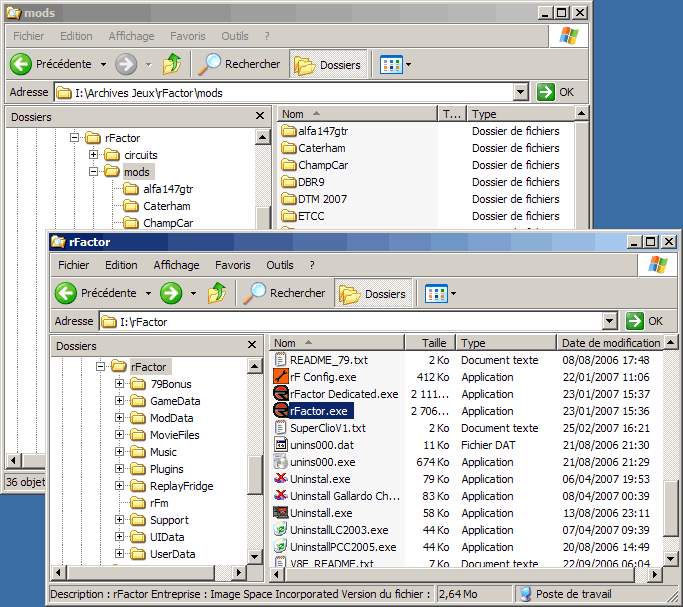The image size is (683, 607).
Task: Click scroll up arrow of mods file list
Action: tap(581, 114)
